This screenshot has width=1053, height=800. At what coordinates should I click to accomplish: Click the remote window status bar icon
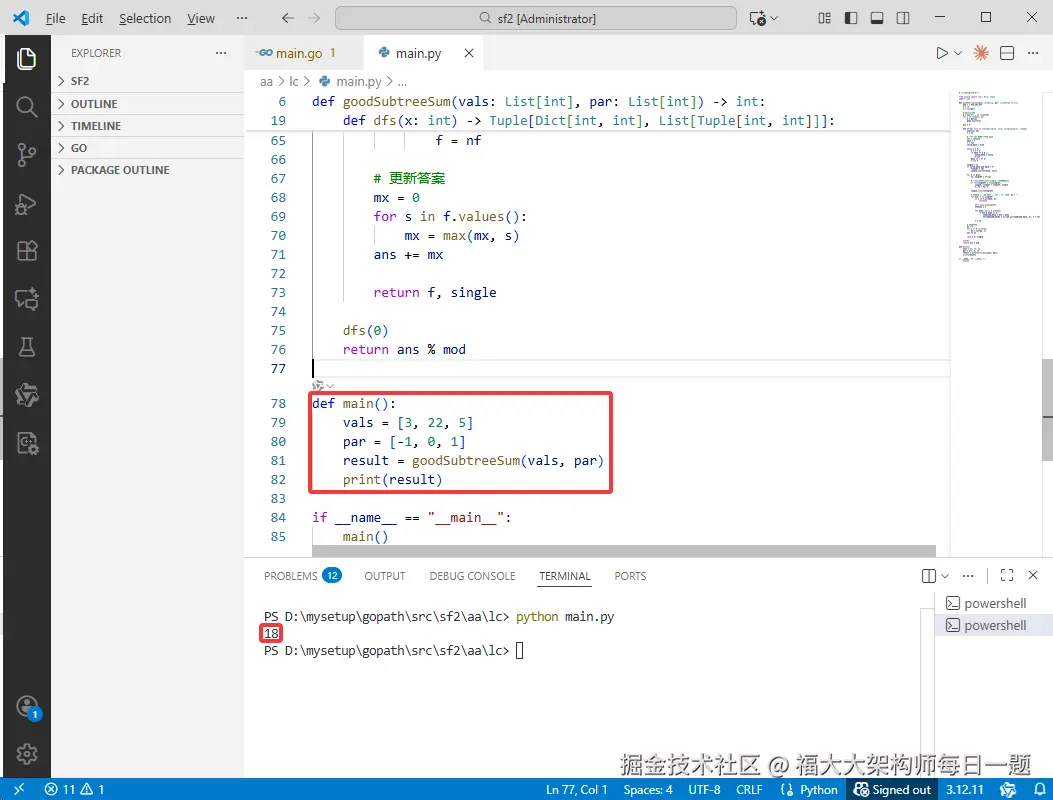[19, 789]
